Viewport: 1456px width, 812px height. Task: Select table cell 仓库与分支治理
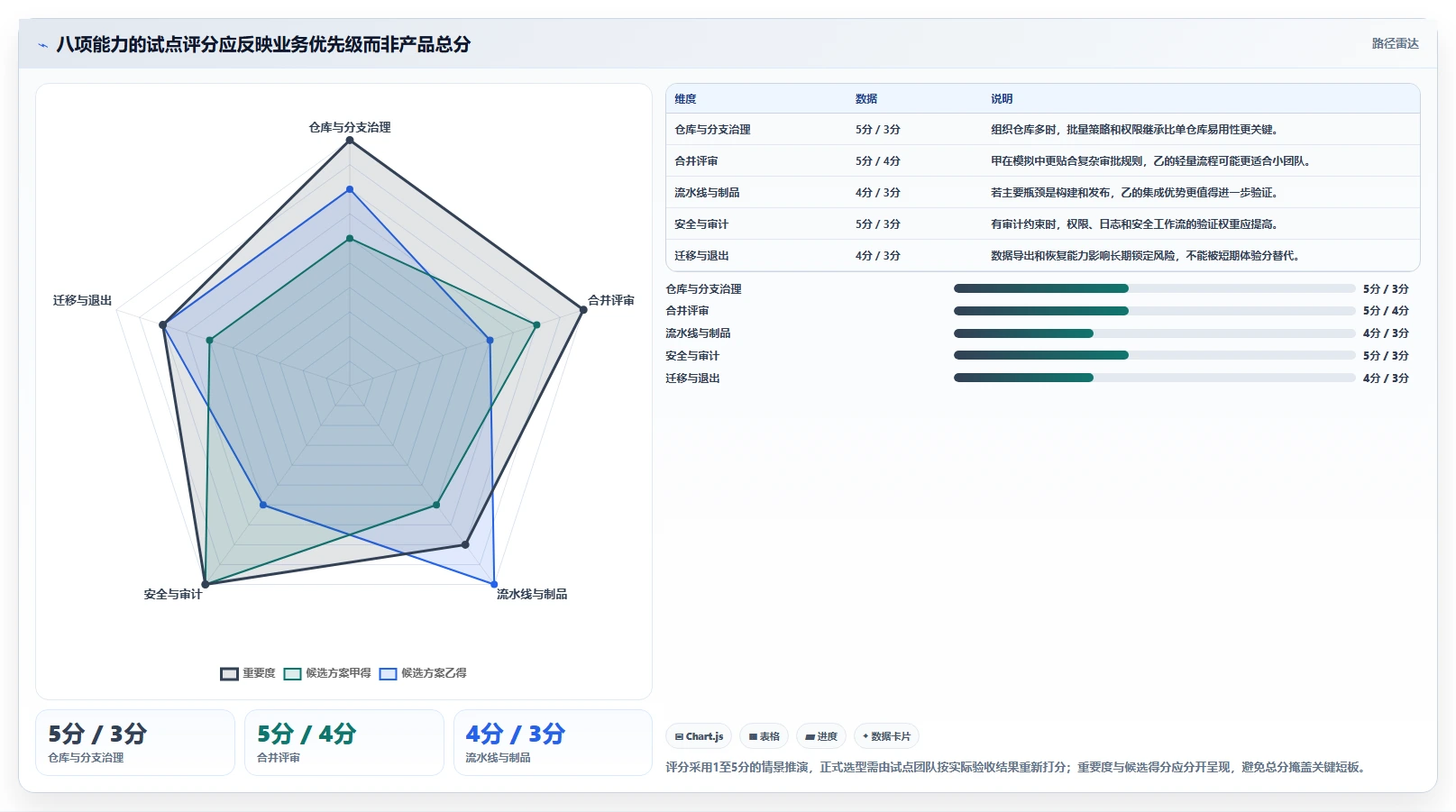coord(712,130)
